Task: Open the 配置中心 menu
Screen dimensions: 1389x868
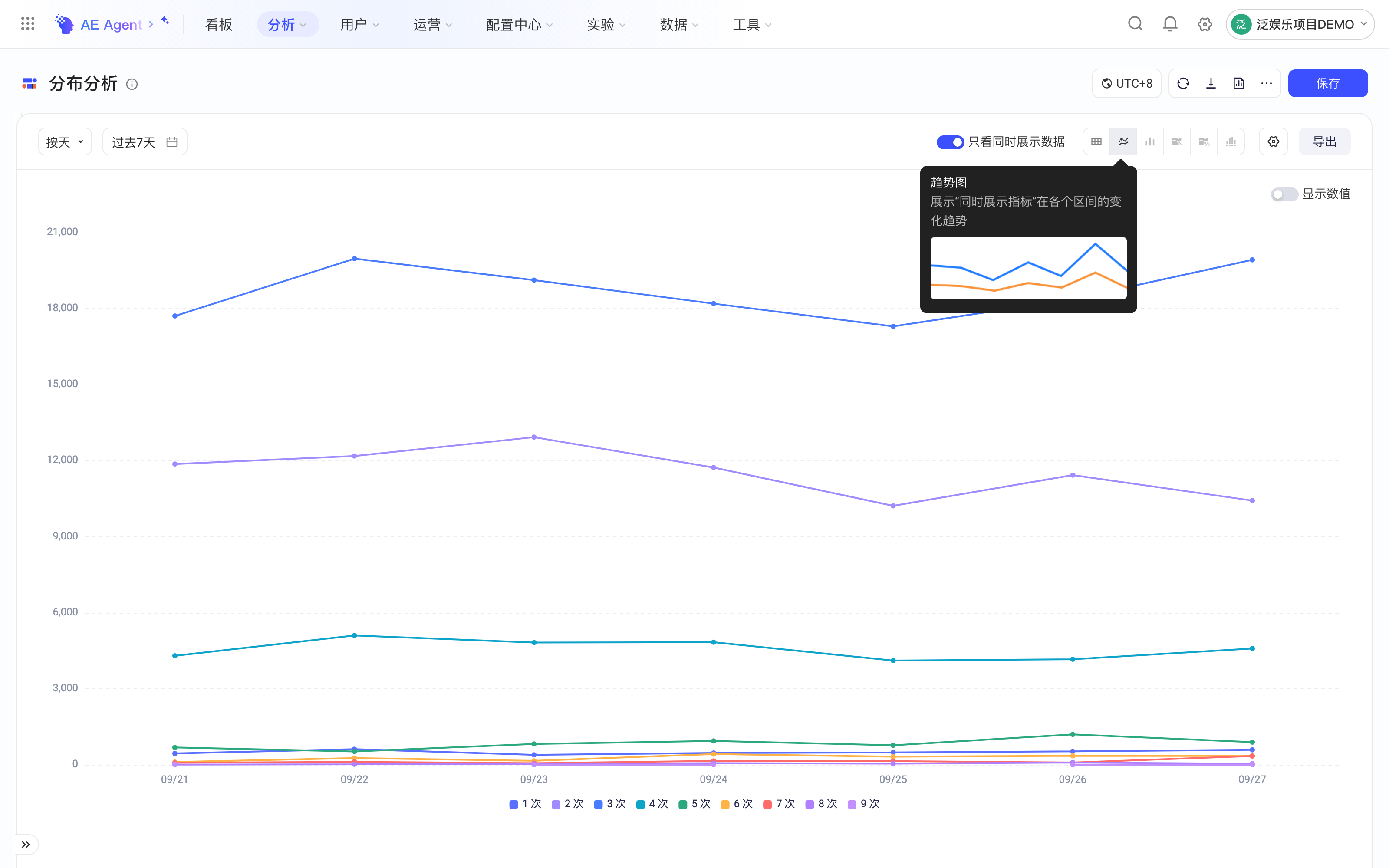Action: (519, 24)
